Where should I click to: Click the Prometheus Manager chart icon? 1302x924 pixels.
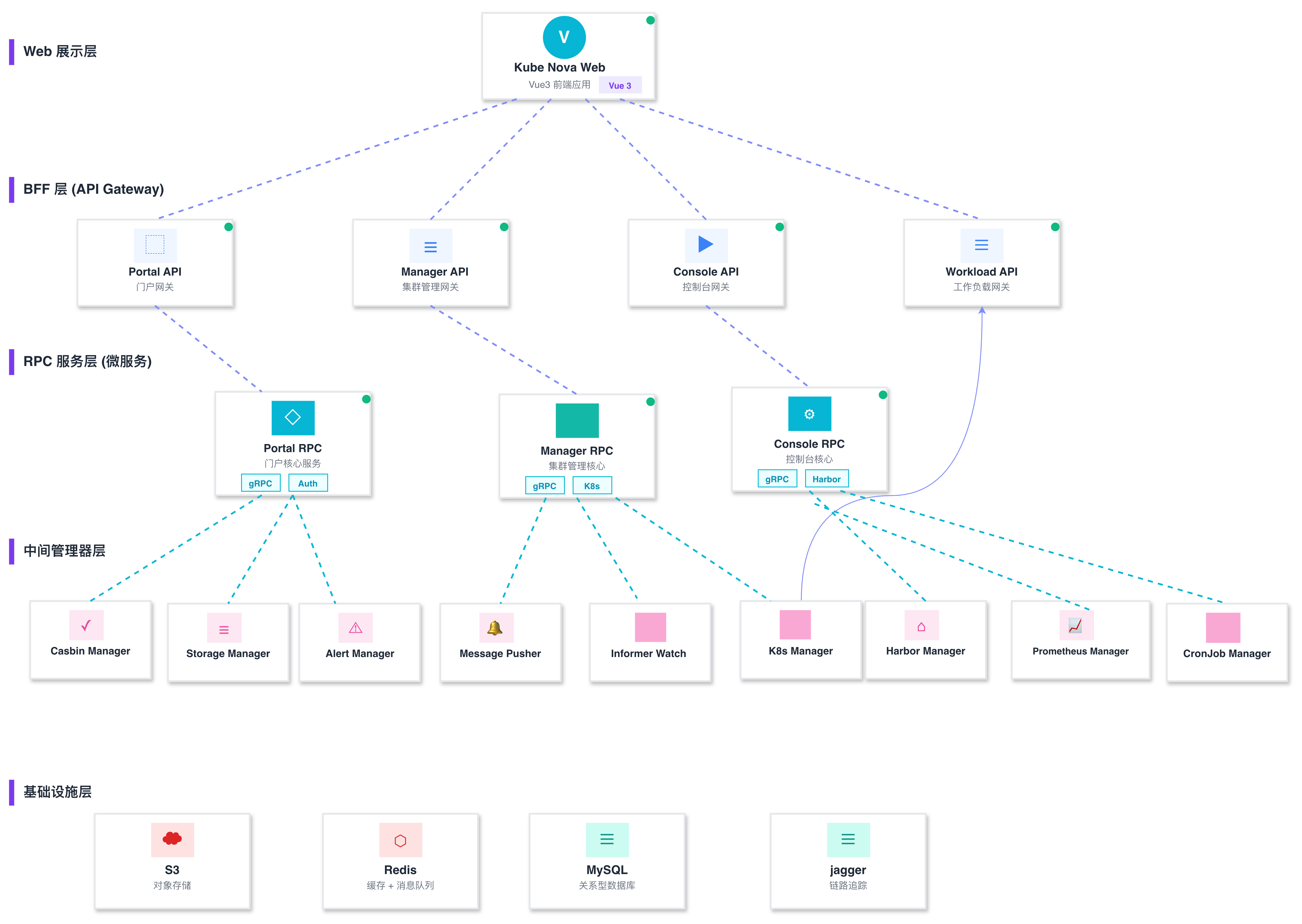click(x=1075, y=625)
